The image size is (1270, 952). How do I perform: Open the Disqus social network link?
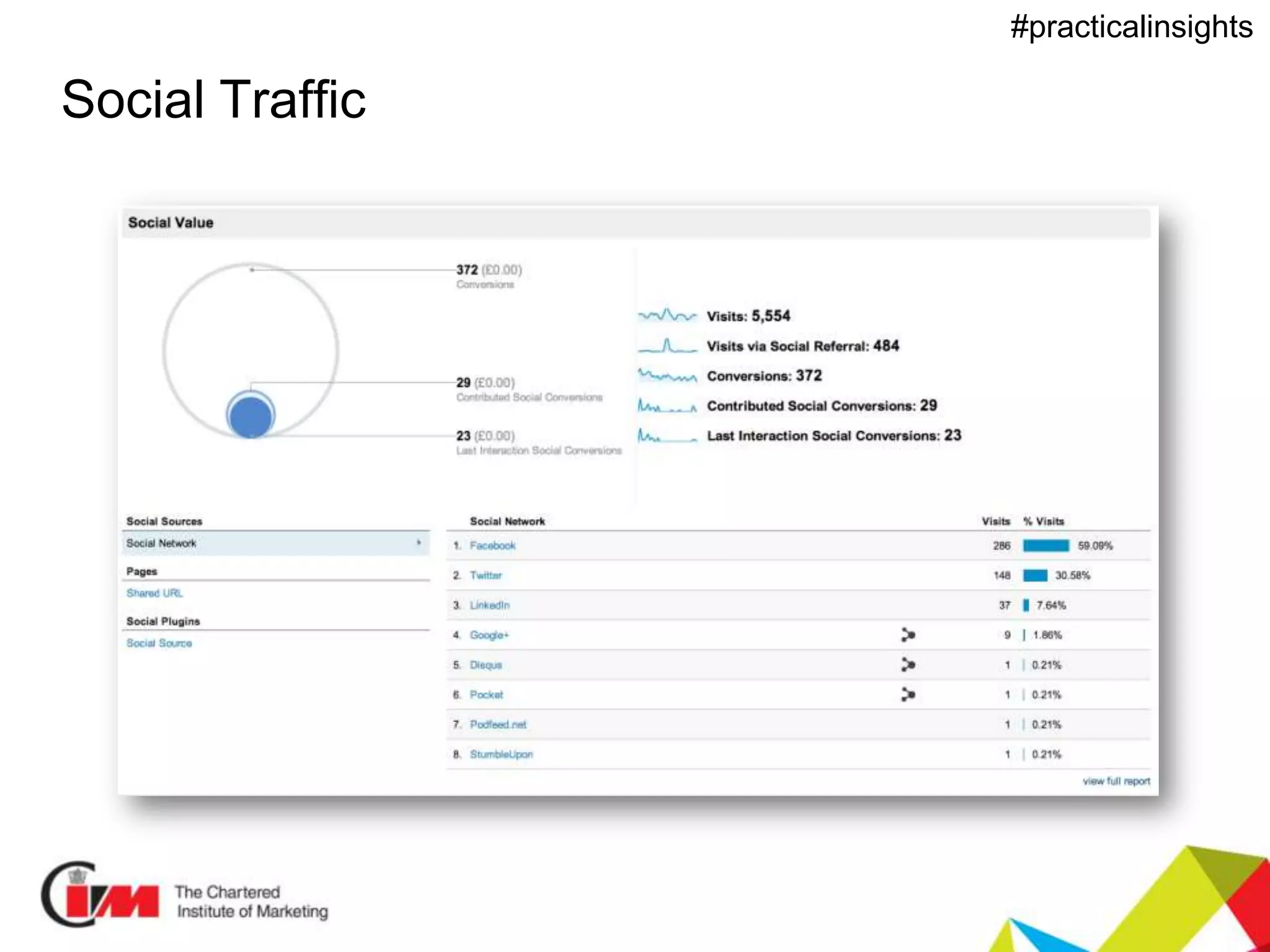486,664
